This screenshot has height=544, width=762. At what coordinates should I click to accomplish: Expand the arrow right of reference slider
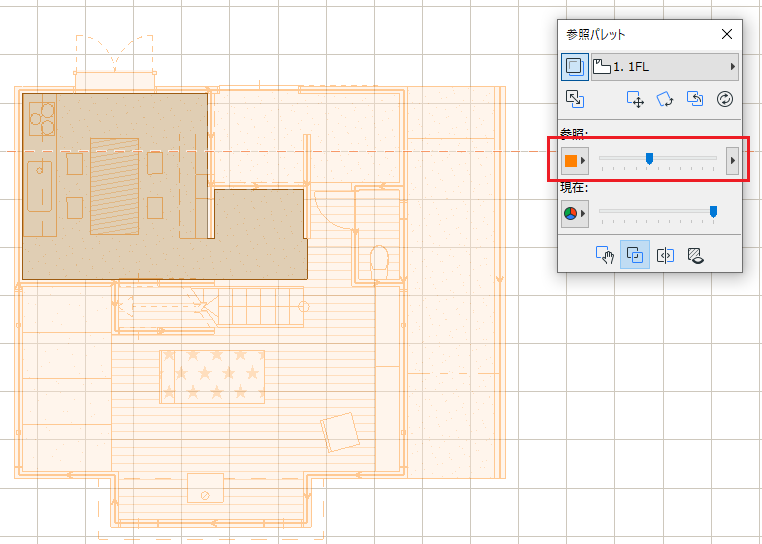coord(732,160)
